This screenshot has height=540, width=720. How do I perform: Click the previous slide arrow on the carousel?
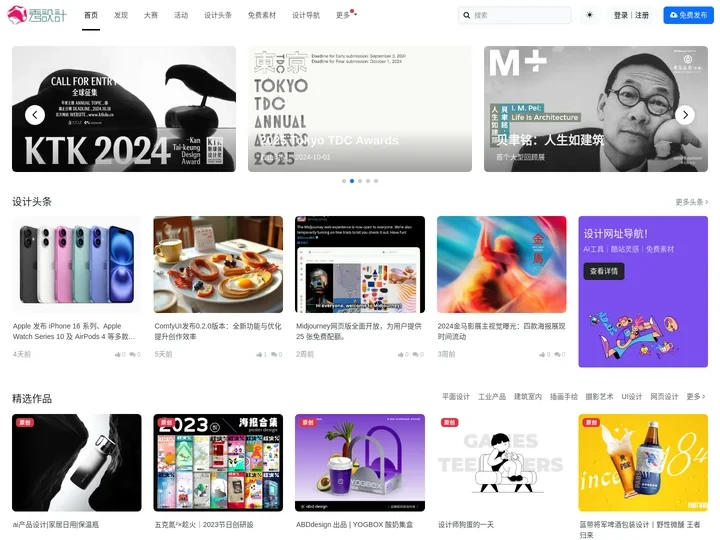pyautogui.click(x=35, y=115)
